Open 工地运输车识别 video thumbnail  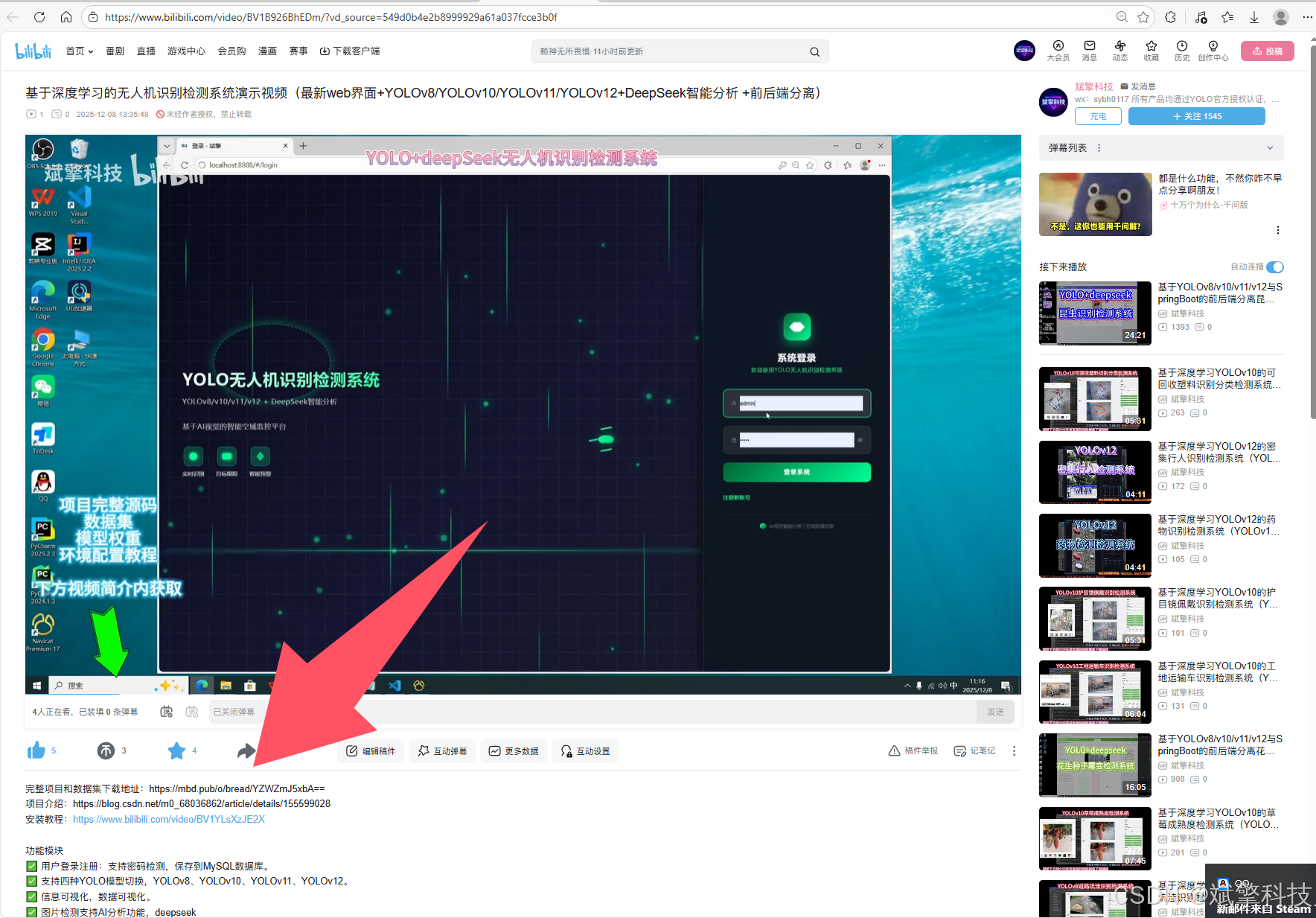[x=1095, y=692]
